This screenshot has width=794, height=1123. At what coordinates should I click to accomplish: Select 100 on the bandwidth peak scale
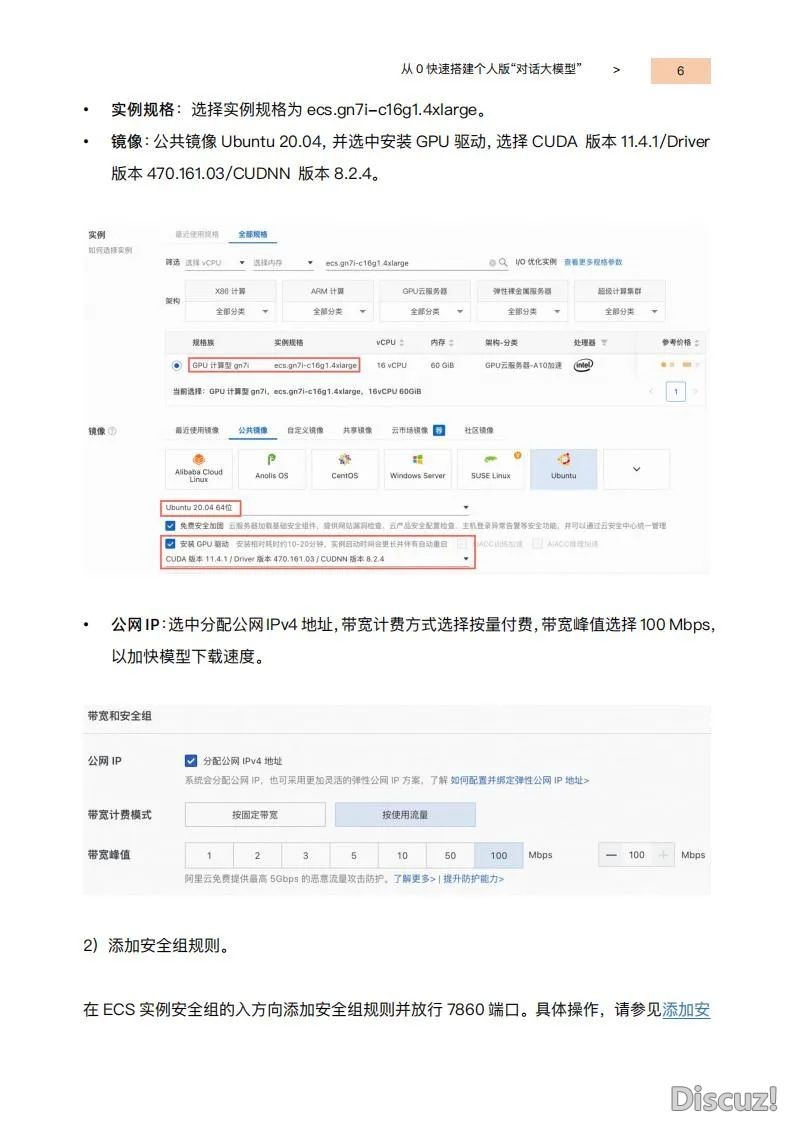(x=498, y=855)
